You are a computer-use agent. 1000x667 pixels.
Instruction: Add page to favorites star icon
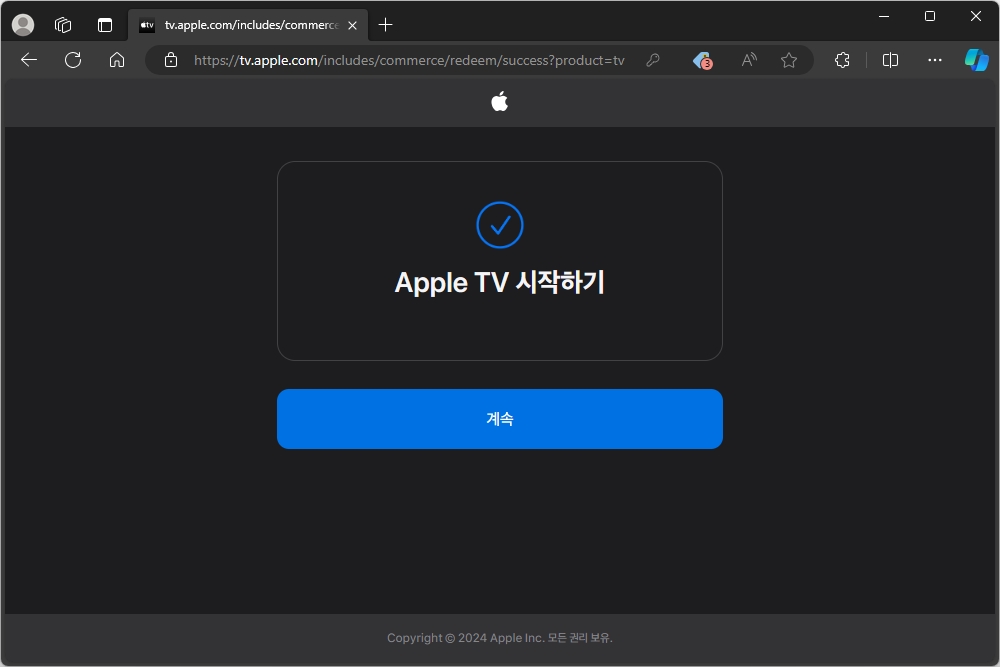(x=789, y=60)
